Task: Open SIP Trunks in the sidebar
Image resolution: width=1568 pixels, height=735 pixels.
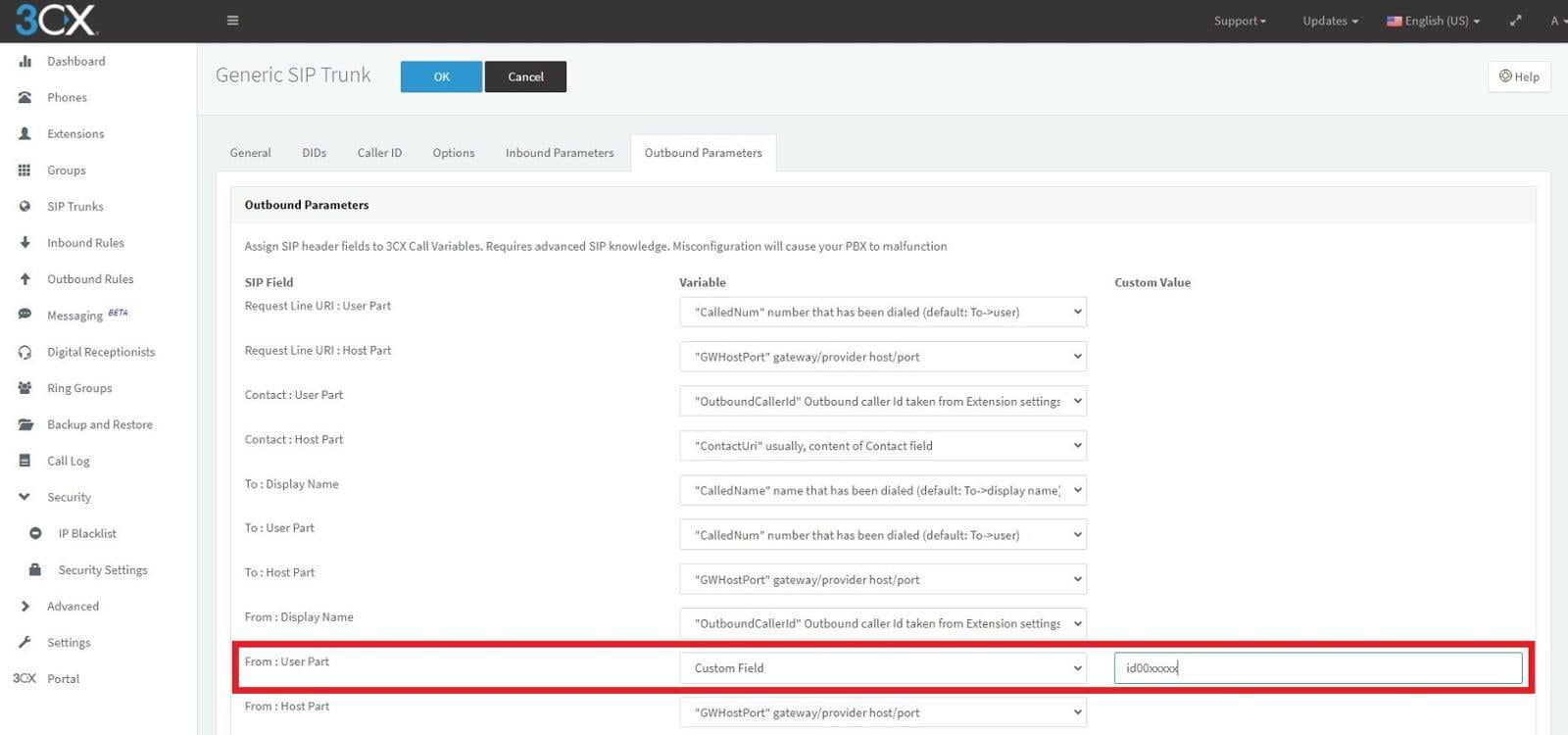Action: [x=75, y=206]
